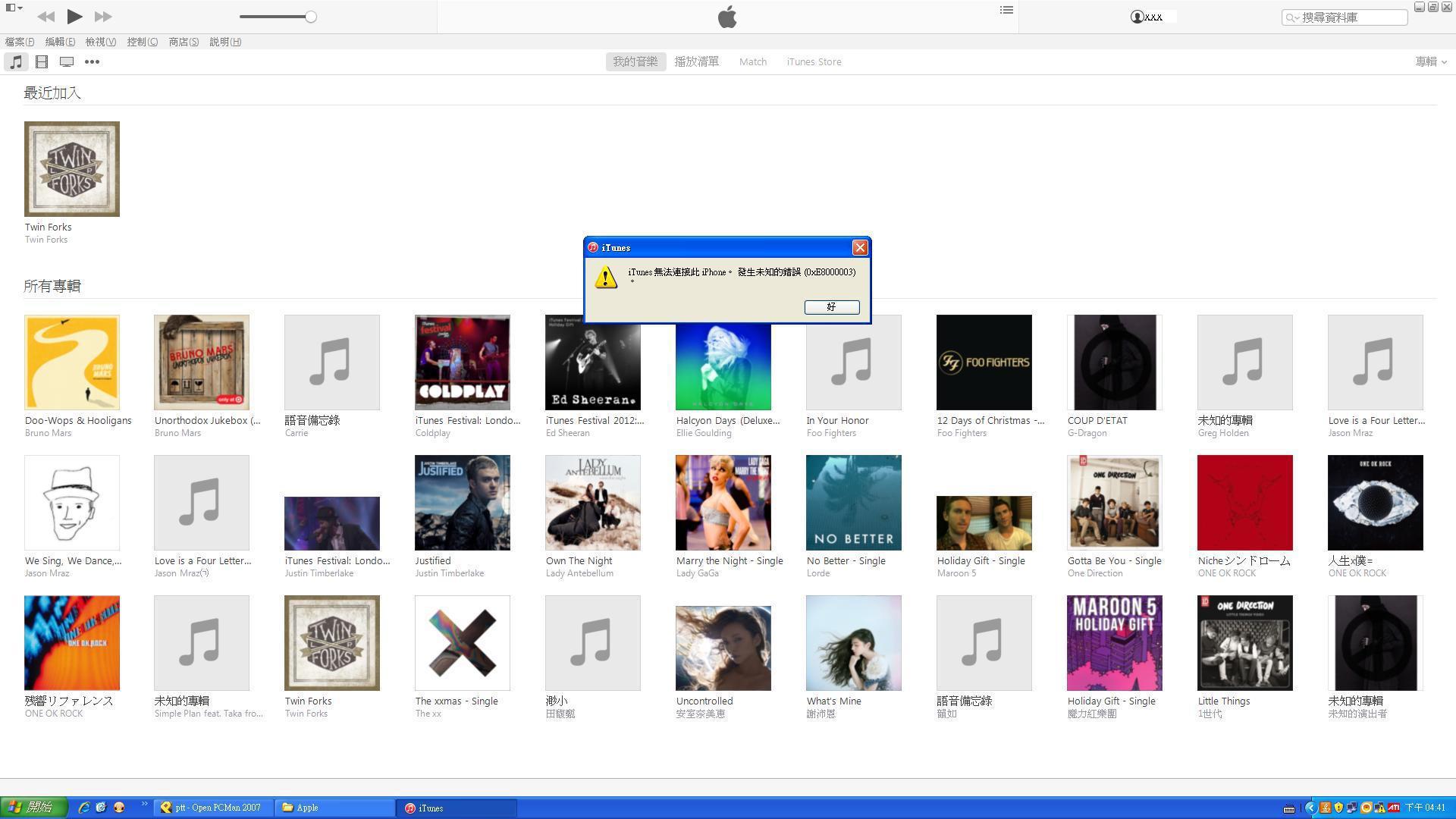Open Coldplay iTunes Festival album cover
Screen dimensions: 1456x819
[x=463, y=362]
